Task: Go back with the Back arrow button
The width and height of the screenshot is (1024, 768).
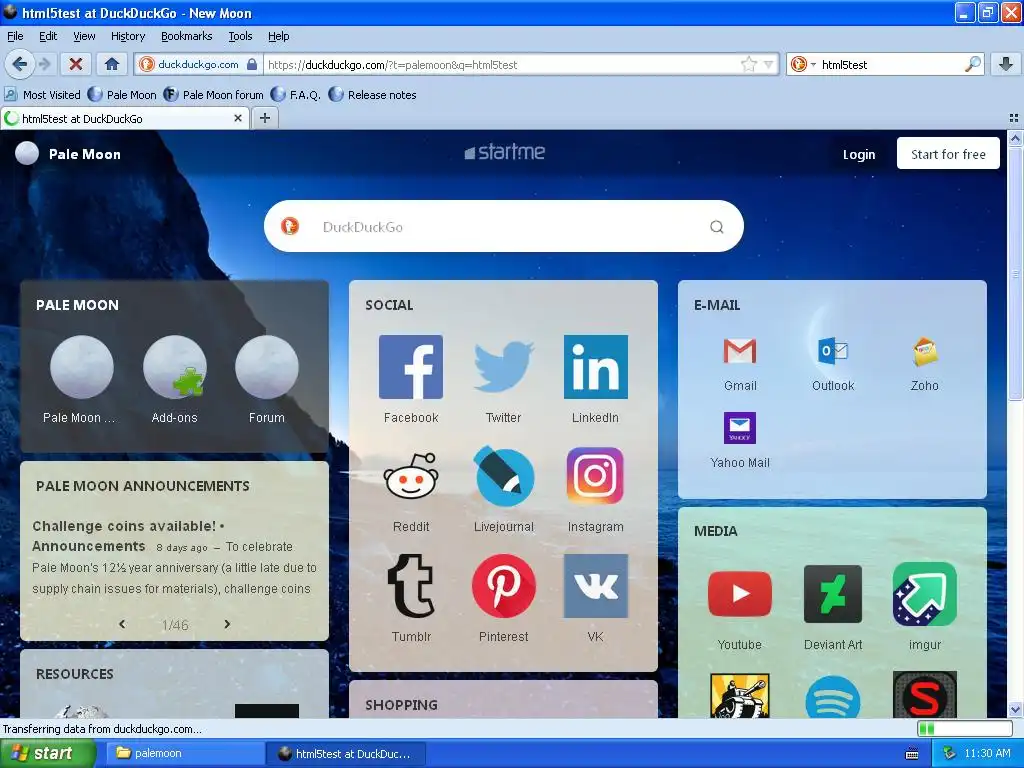Action: click(20, 64)
